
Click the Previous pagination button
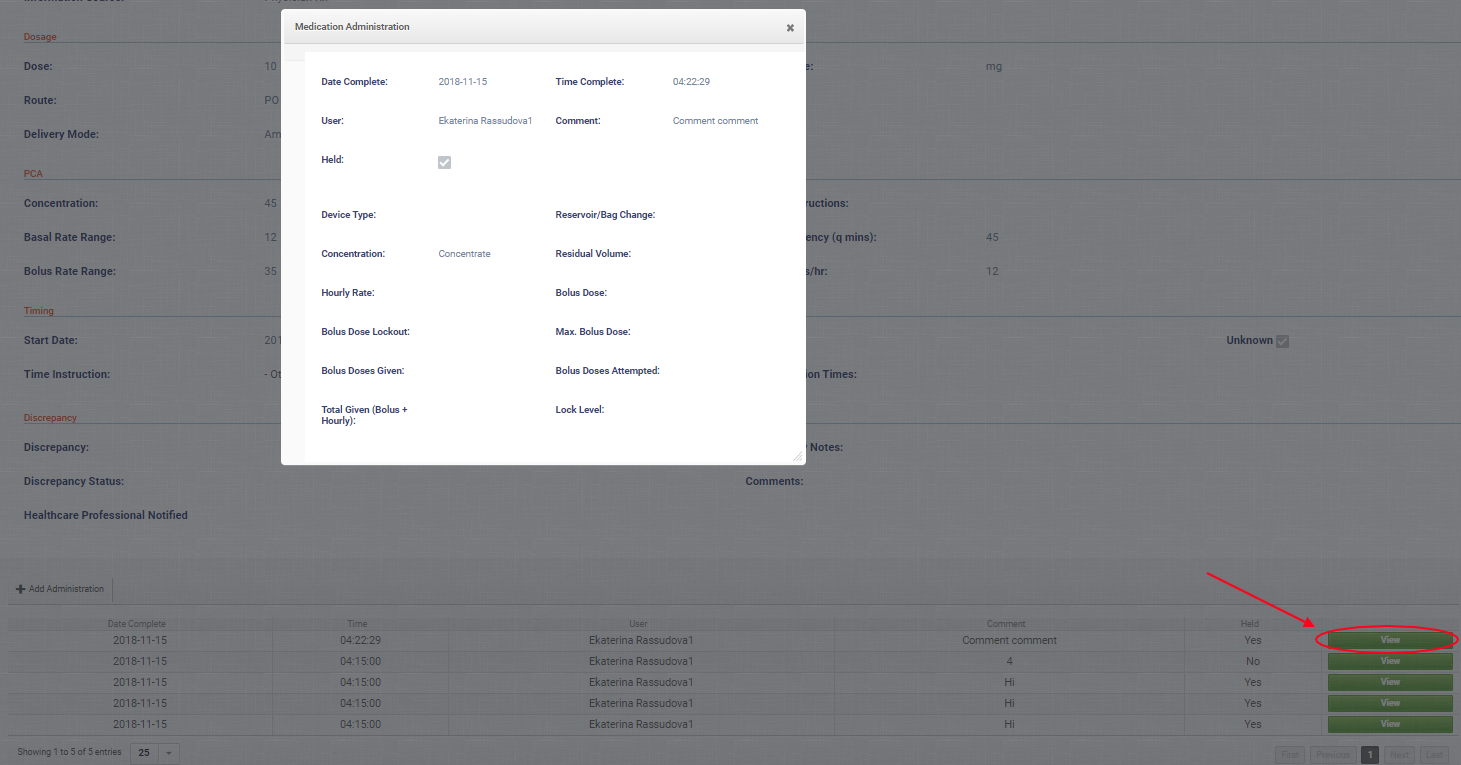1332,755
